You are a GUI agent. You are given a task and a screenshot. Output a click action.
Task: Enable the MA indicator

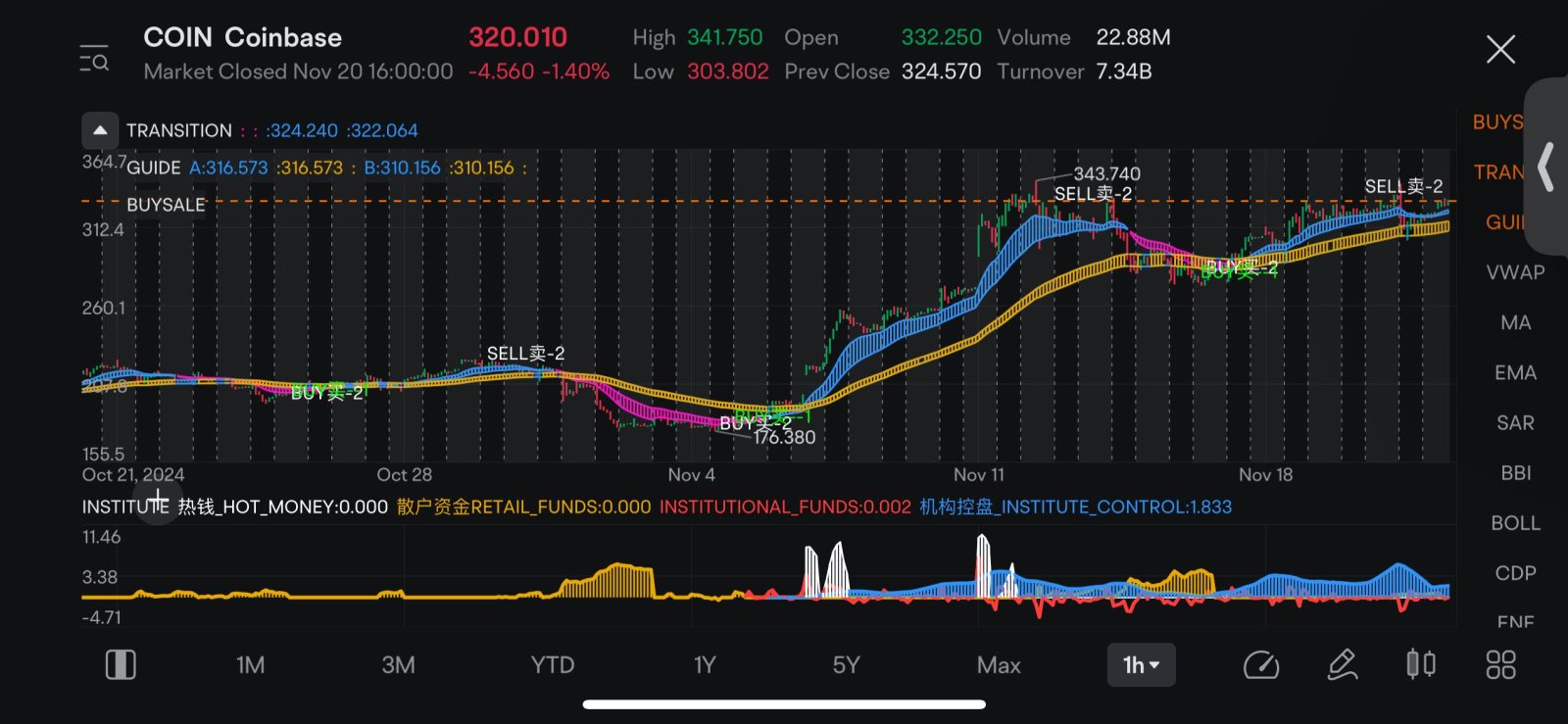[1515, 322]
